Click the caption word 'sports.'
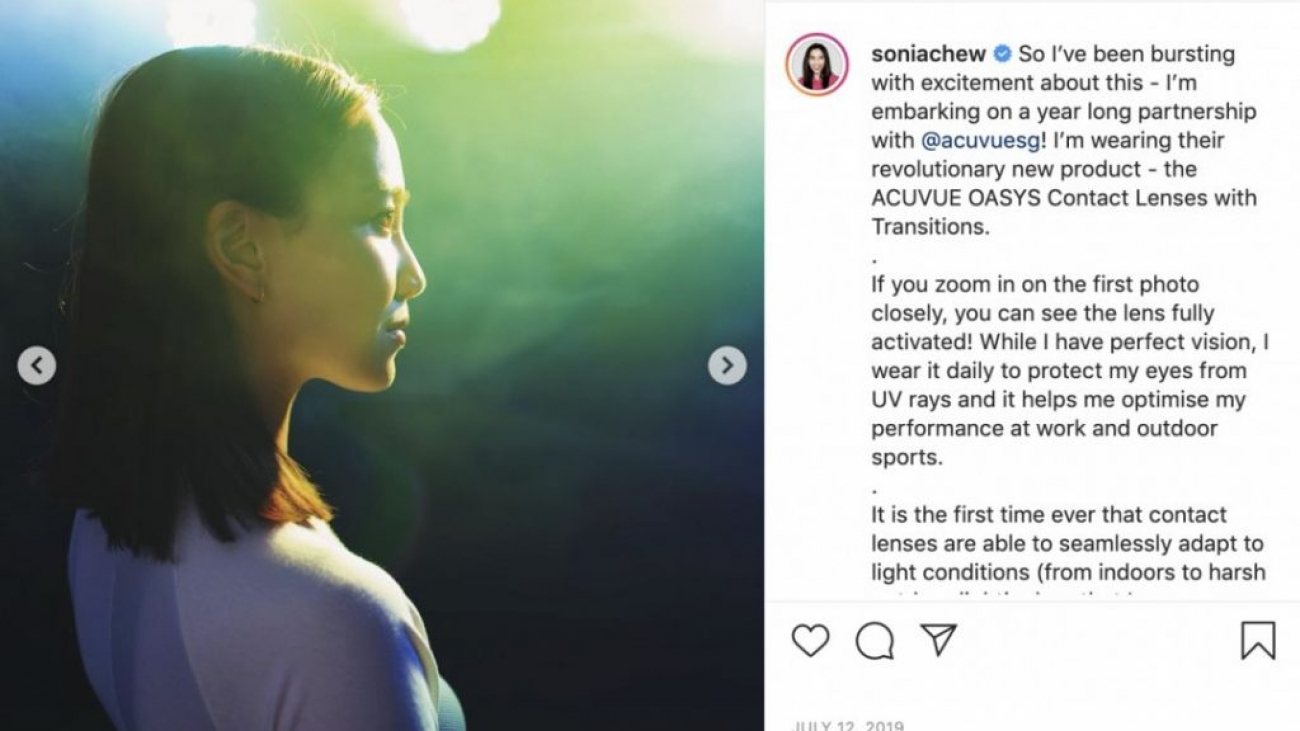 (906, 458)
